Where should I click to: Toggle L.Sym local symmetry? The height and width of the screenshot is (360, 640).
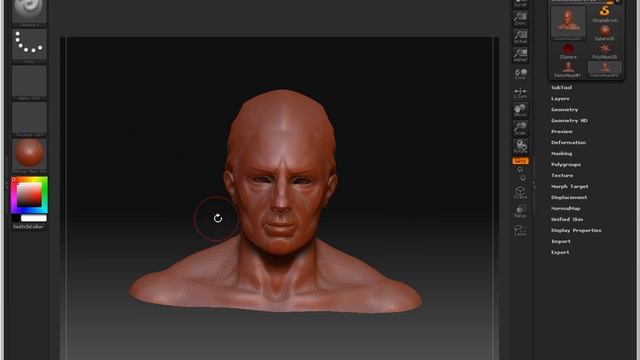[x=520, y=93]
